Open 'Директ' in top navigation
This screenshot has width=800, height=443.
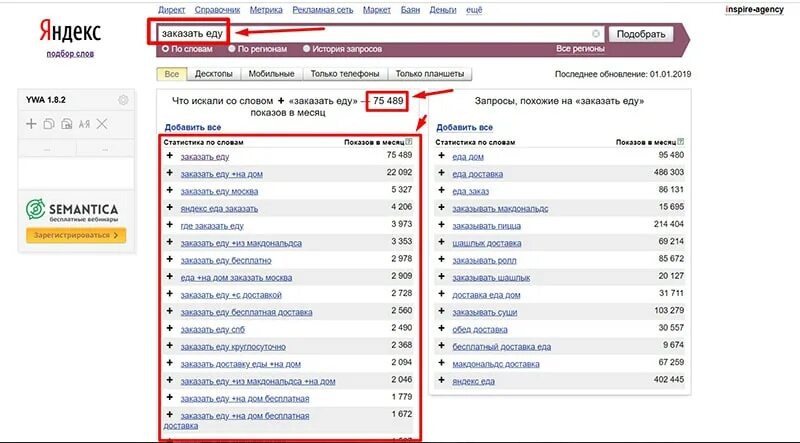point(171,10)
